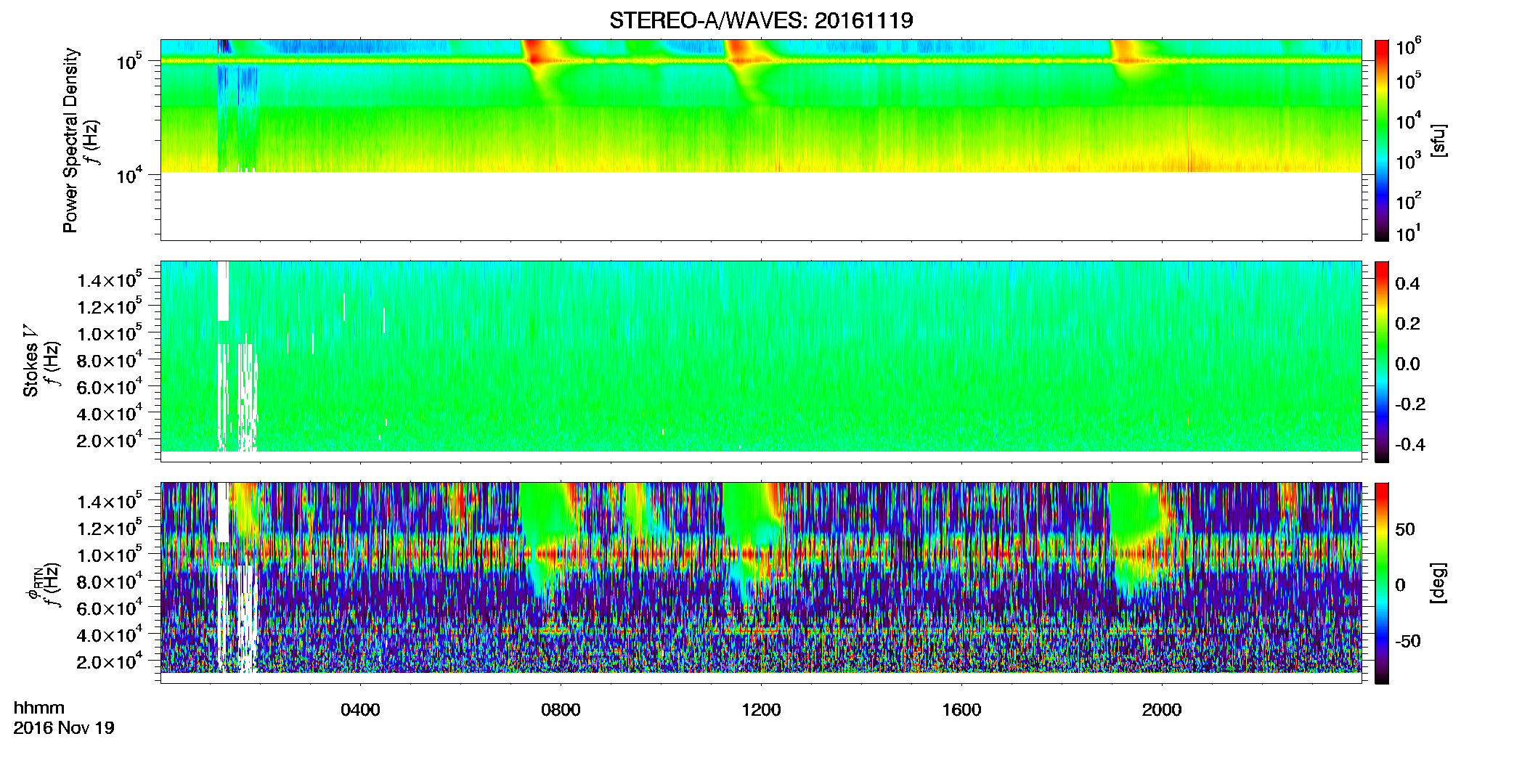Screen dimensions: 1522x784
Task: Click the 0.4 tick on Stokes color bar
Action: point(1408,284)
